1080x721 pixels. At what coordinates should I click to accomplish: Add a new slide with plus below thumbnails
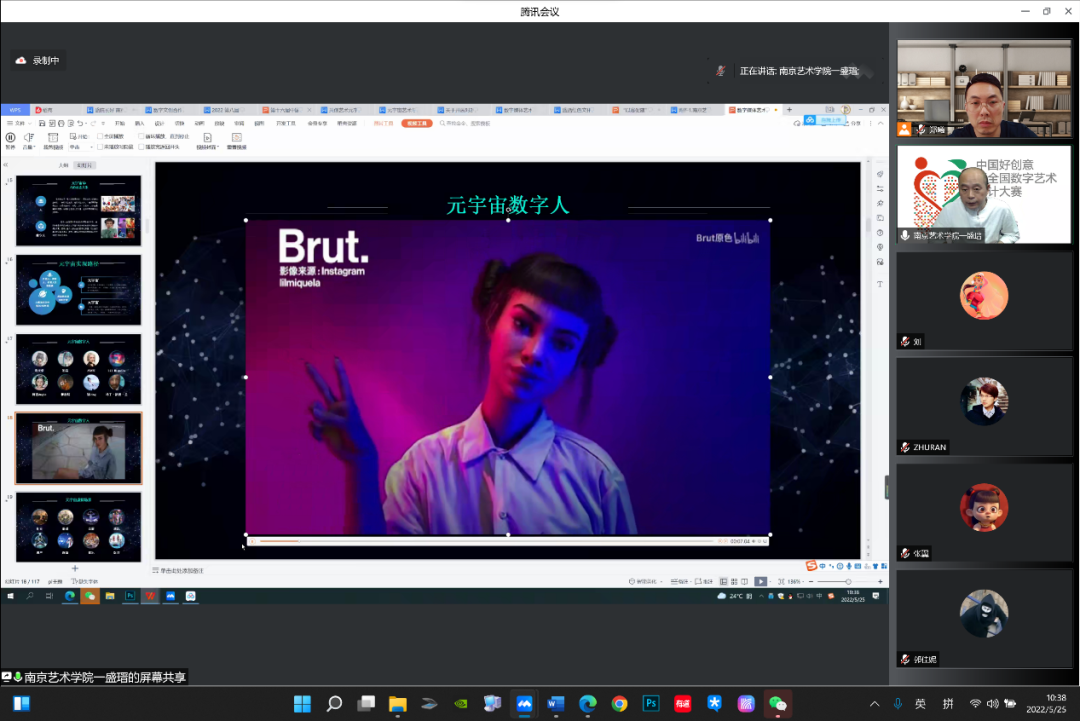click(75, 568)
